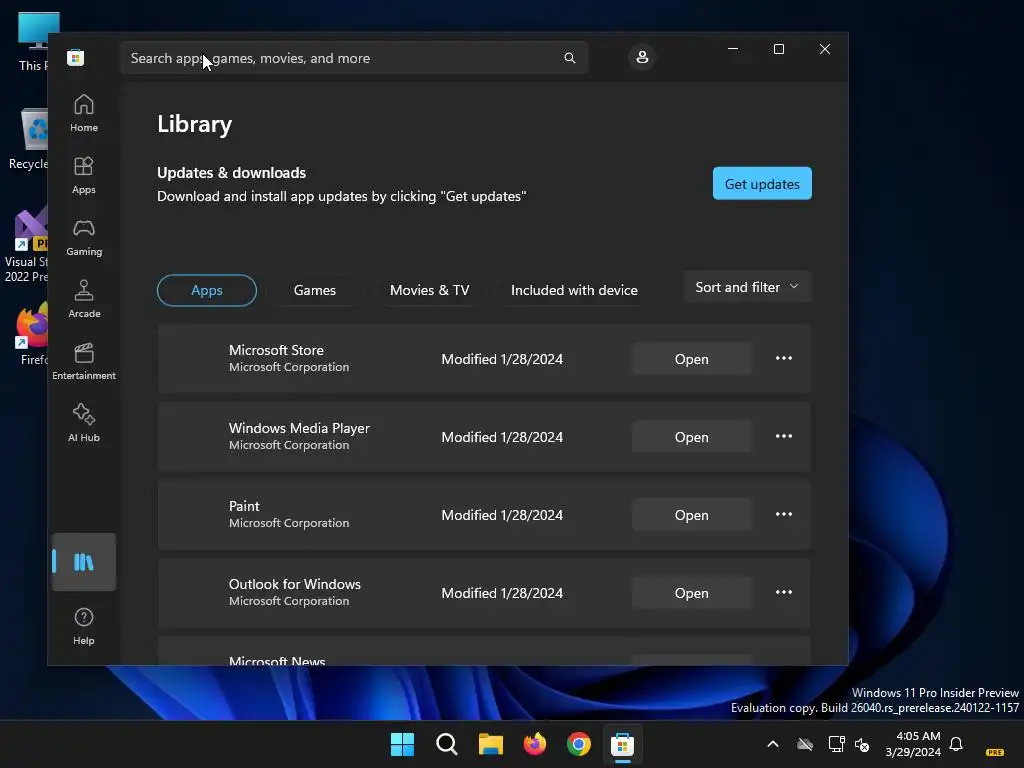Open the Home section in the sidebar
Viewport: 1024px width, 768px height.
84,114
